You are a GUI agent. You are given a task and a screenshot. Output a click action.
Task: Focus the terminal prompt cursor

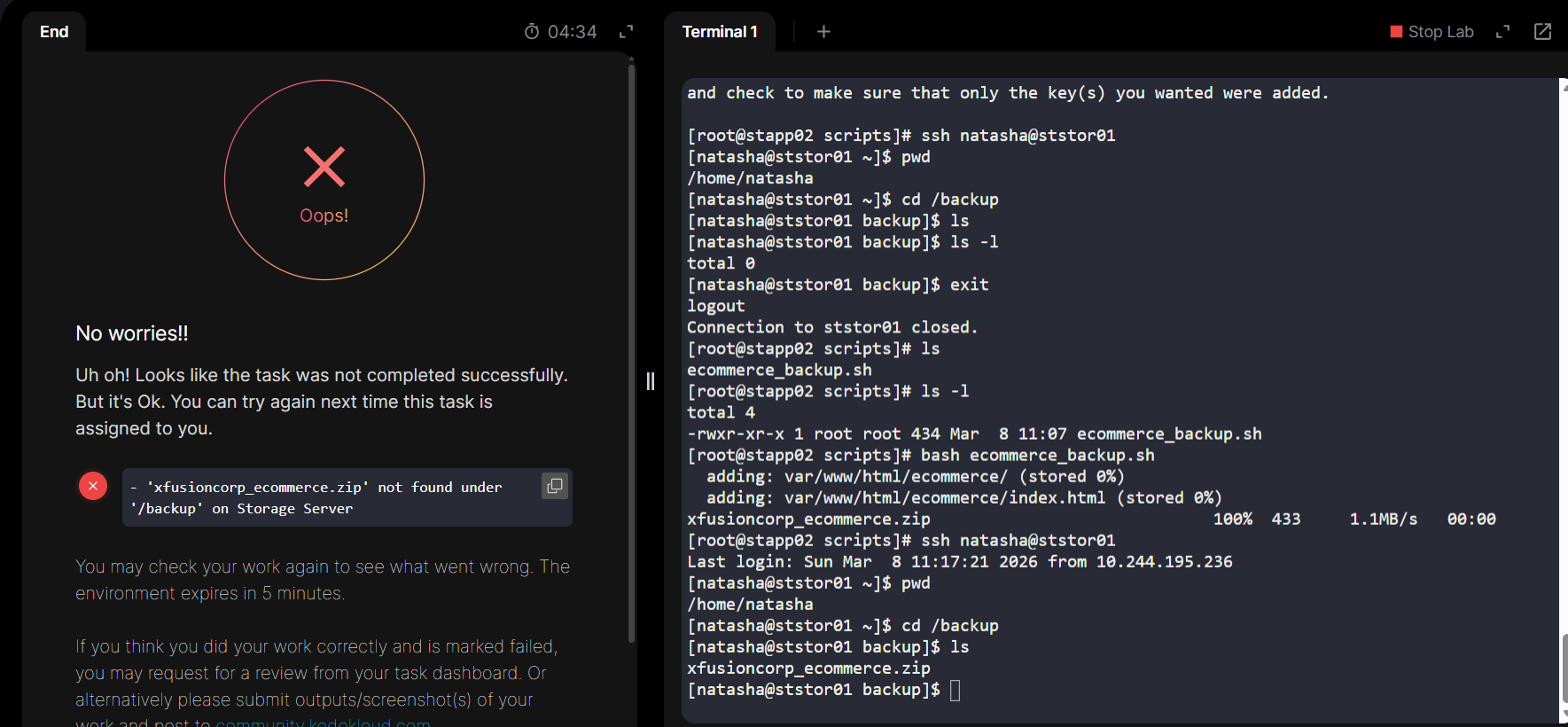[955, 690]
